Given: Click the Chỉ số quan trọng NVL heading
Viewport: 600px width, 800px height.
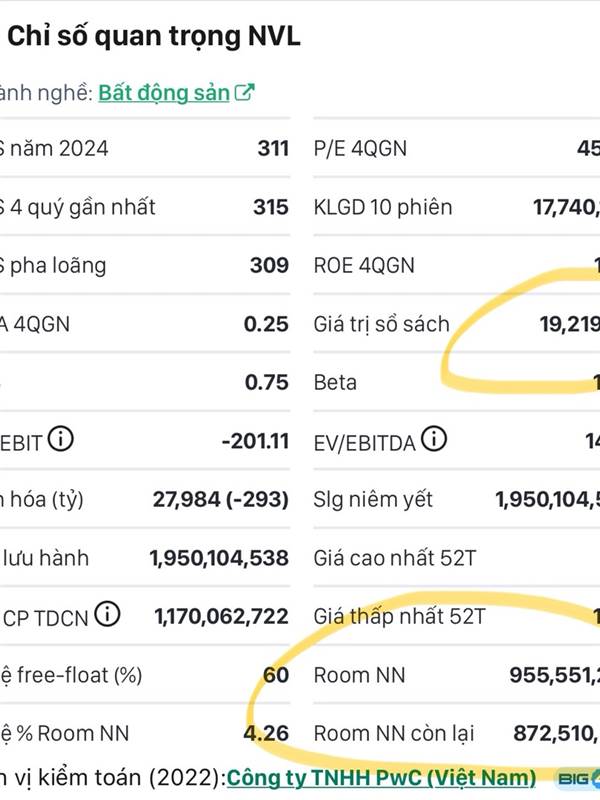Looking at the screenshot, I should 154,36.
